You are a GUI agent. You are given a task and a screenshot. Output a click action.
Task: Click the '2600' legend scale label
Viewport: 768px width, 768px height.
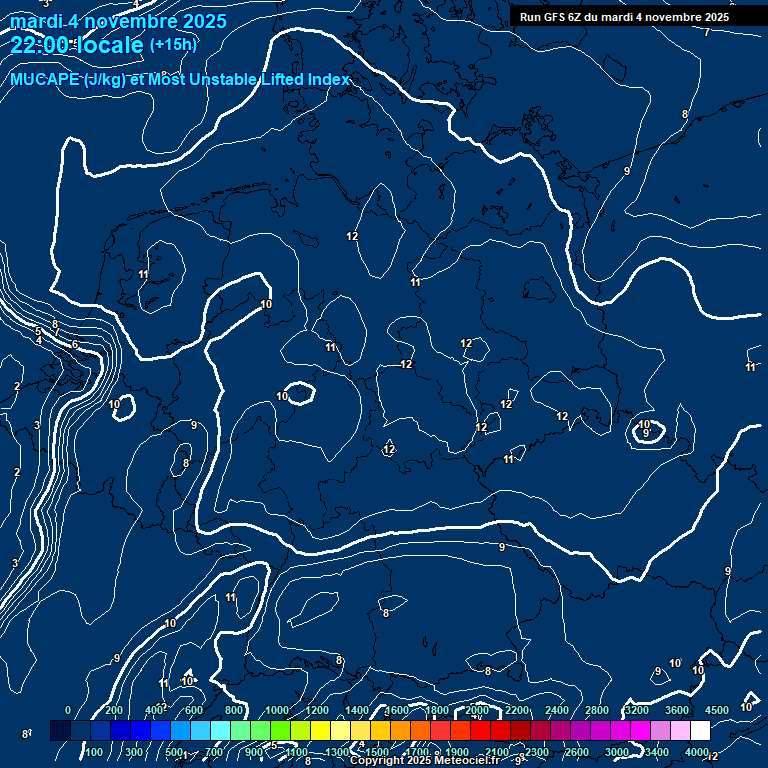pyautogui.click(x=576, y=752)
